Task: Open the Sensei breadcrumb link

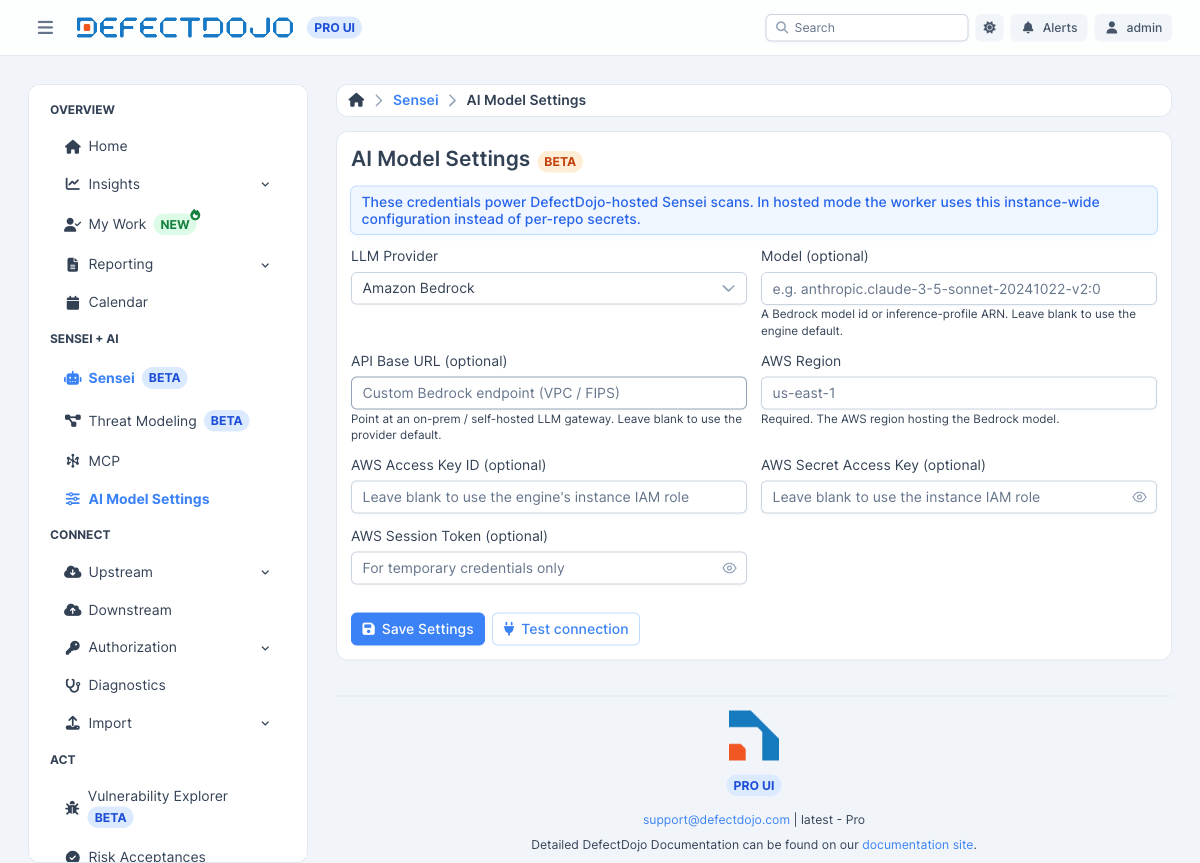Action: click(x=416, y=100)
